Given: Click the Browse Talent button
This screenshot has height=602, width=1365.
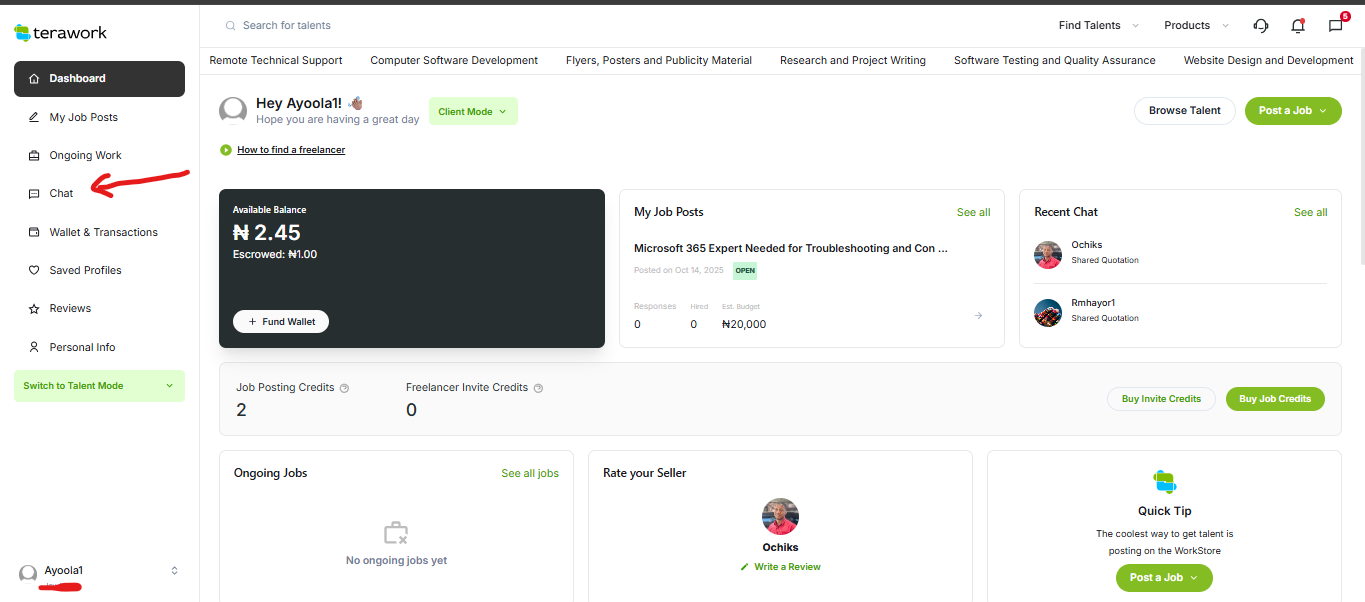Looking at the screenshot, I should pos(1184,111).
